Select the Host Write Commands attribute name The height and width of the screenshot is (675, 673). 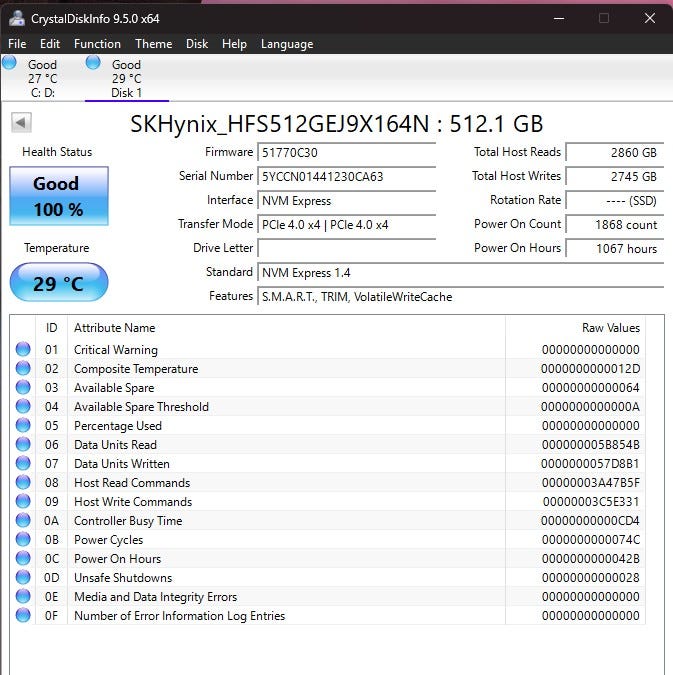133,502
